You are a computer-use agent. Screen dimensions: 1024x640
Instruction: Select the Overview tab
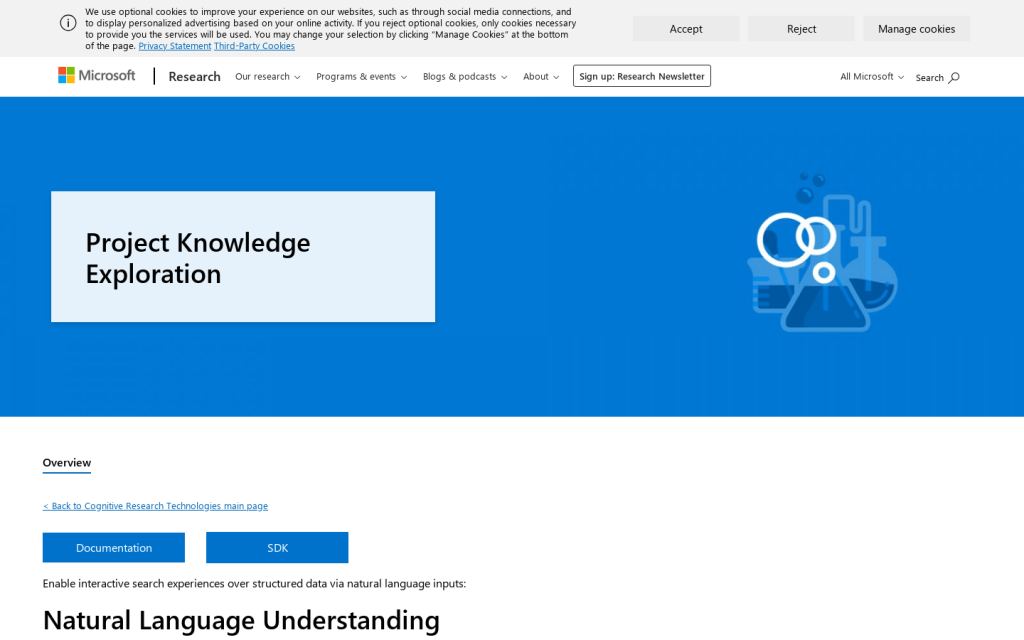67,463
